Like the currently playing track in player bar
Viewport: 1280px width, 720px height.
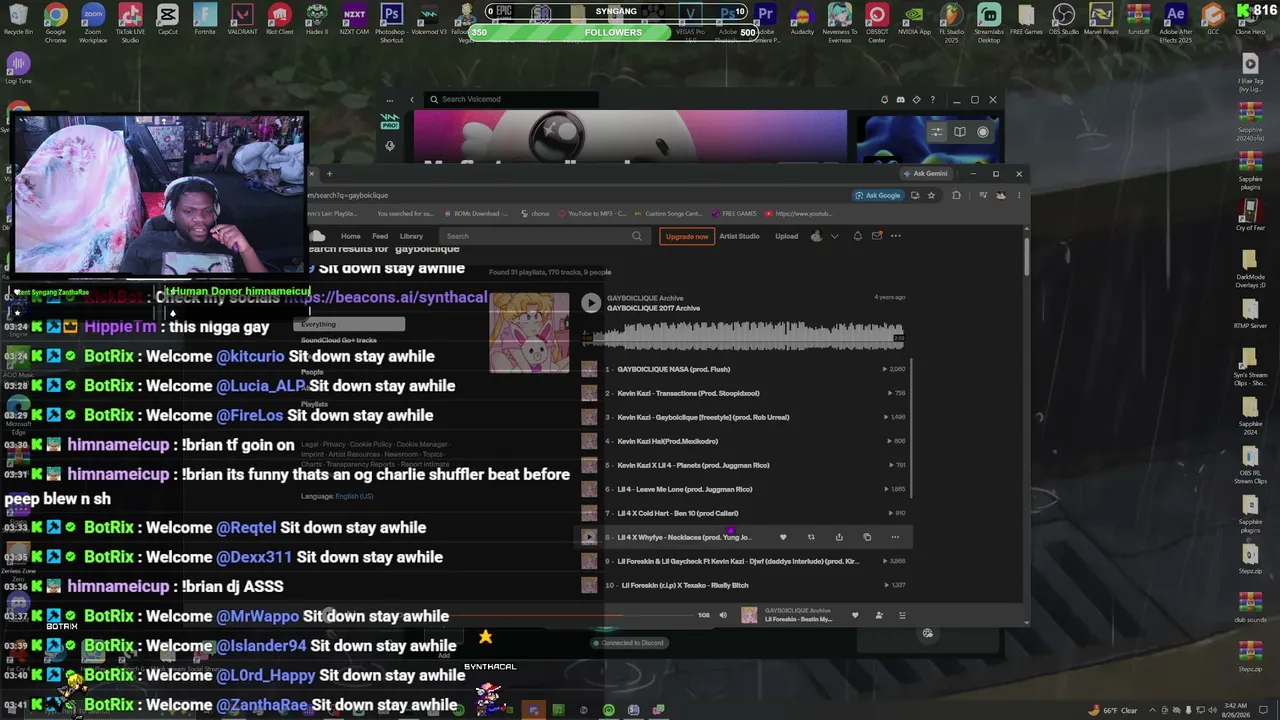[855, 615]
